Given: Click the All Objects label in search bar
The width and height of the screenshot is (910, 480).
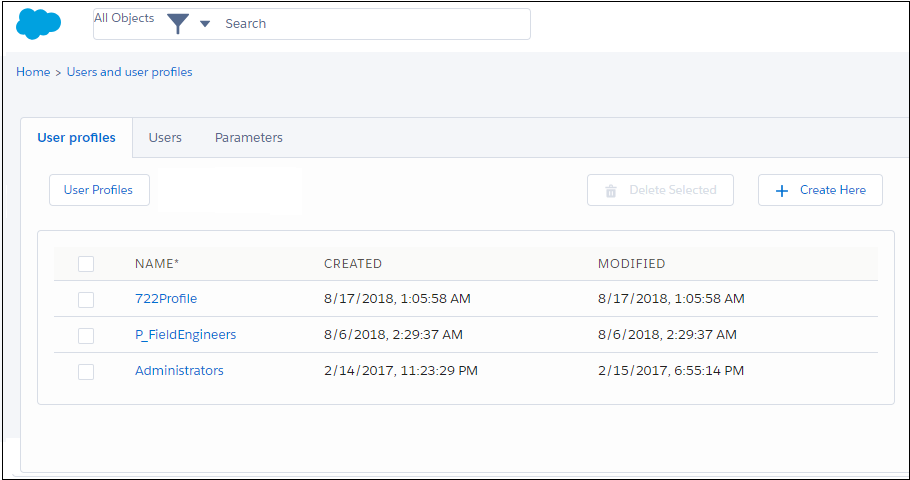Looking at the screenshot, I should (124, 18).
